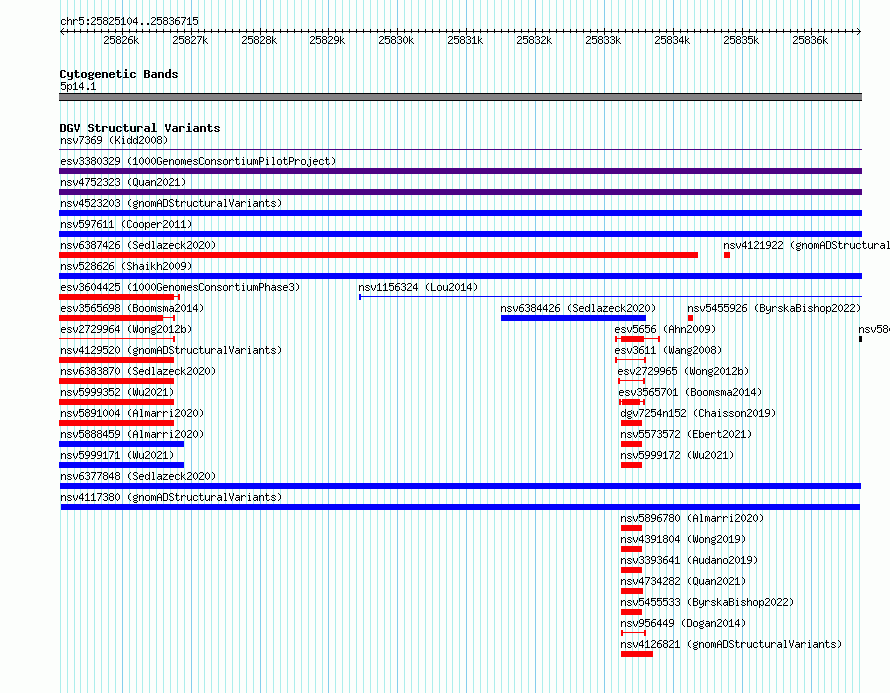Click nsv6384426 (Sedlazeck2020) label
Viewport: 890px width, 693px height.
(578, 308)
